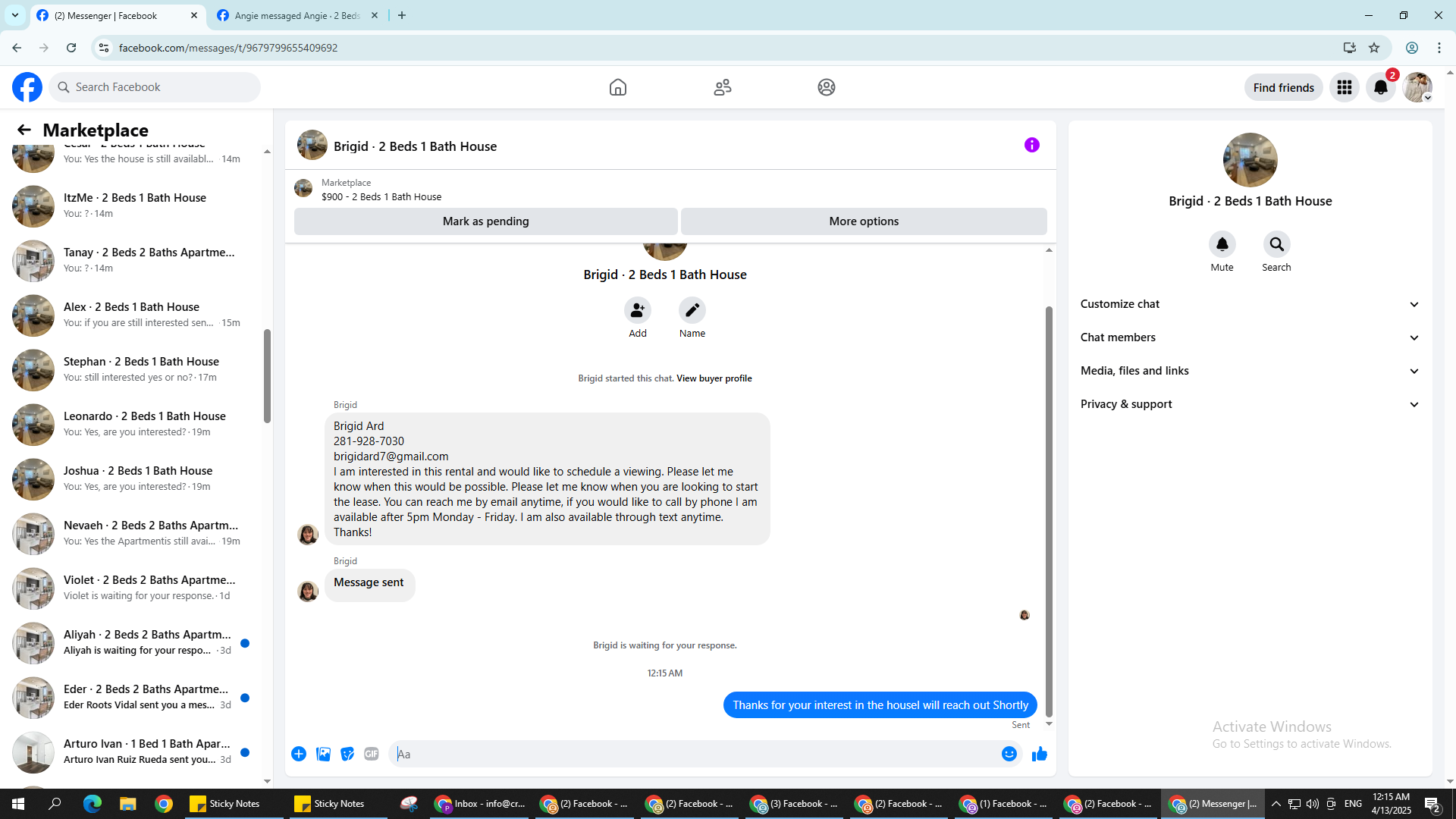Open the Windows Start menu
The image size is (1456, 819).
(18, 804)
